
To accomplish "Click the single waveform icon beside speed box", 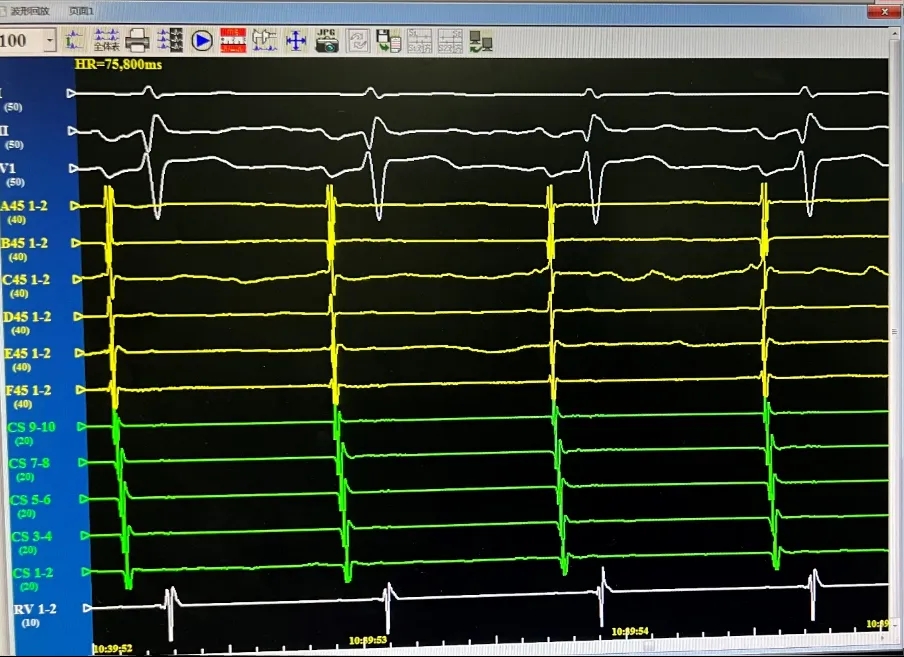I will click(x=75, y=40).
